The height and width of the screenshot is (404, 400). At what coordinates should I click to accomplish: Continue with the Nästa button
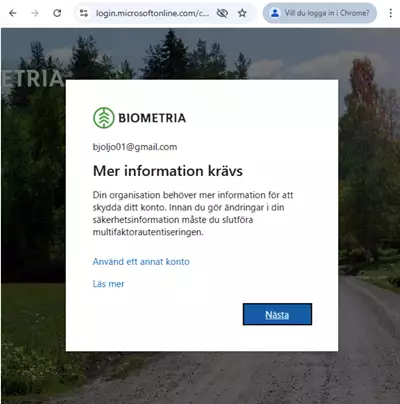pyautogui.click(x=277, y=314)
